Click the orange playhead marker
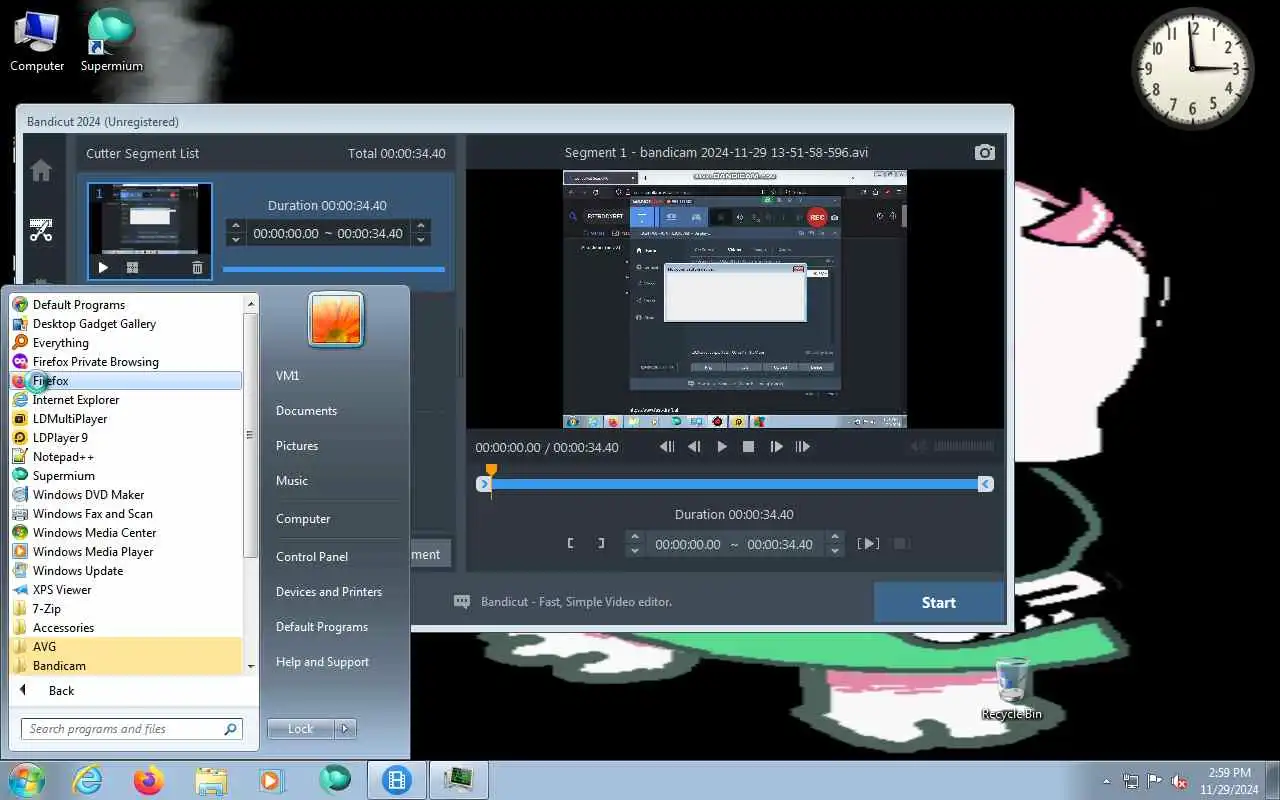 pyautogui.click(x=491, y=470)
